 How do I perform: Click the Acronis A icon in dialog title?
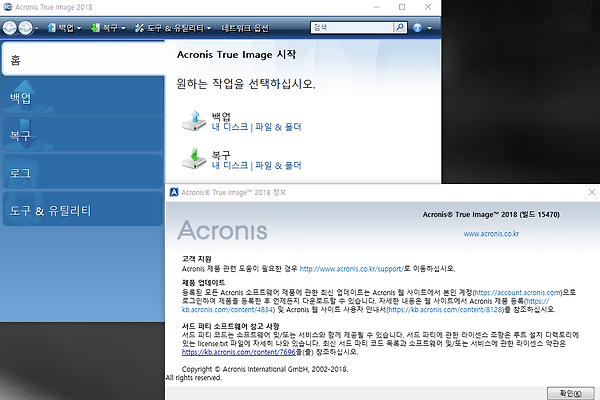(174, 192)
